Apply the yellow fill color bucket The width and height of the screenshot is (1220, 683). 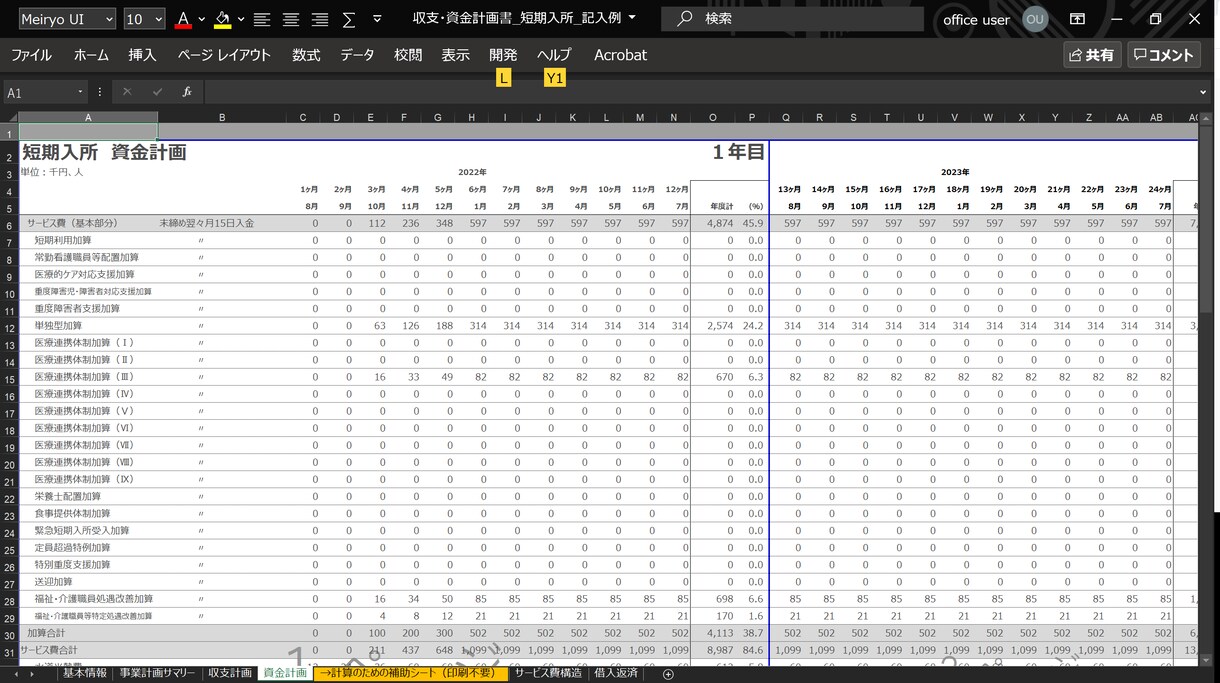point(223,19)
